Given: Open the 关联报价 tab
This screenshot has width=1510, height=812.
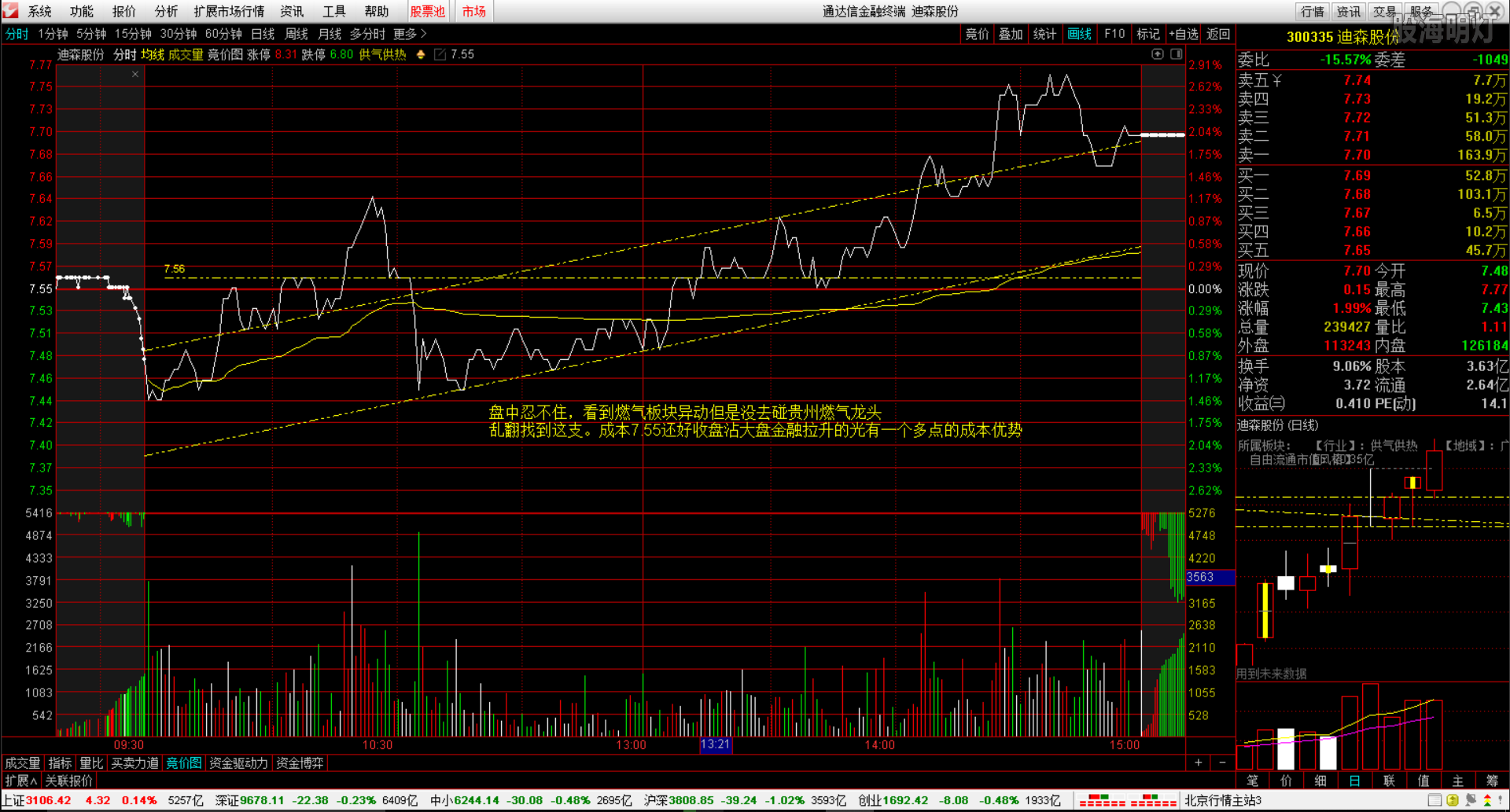Looking at the screenshot, I should 69,781.
